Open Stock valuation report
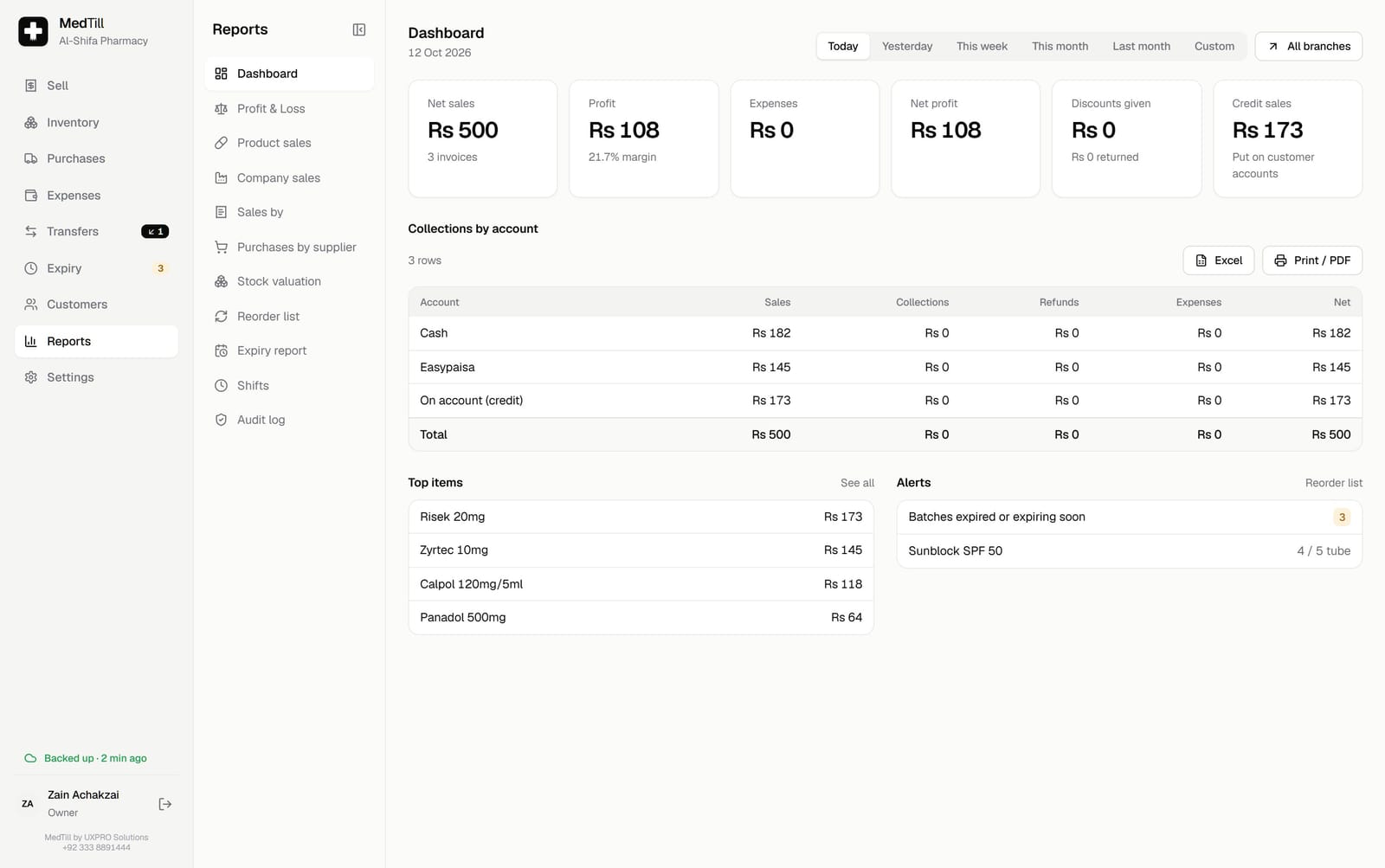1385x868 pixels. point(289,281)
